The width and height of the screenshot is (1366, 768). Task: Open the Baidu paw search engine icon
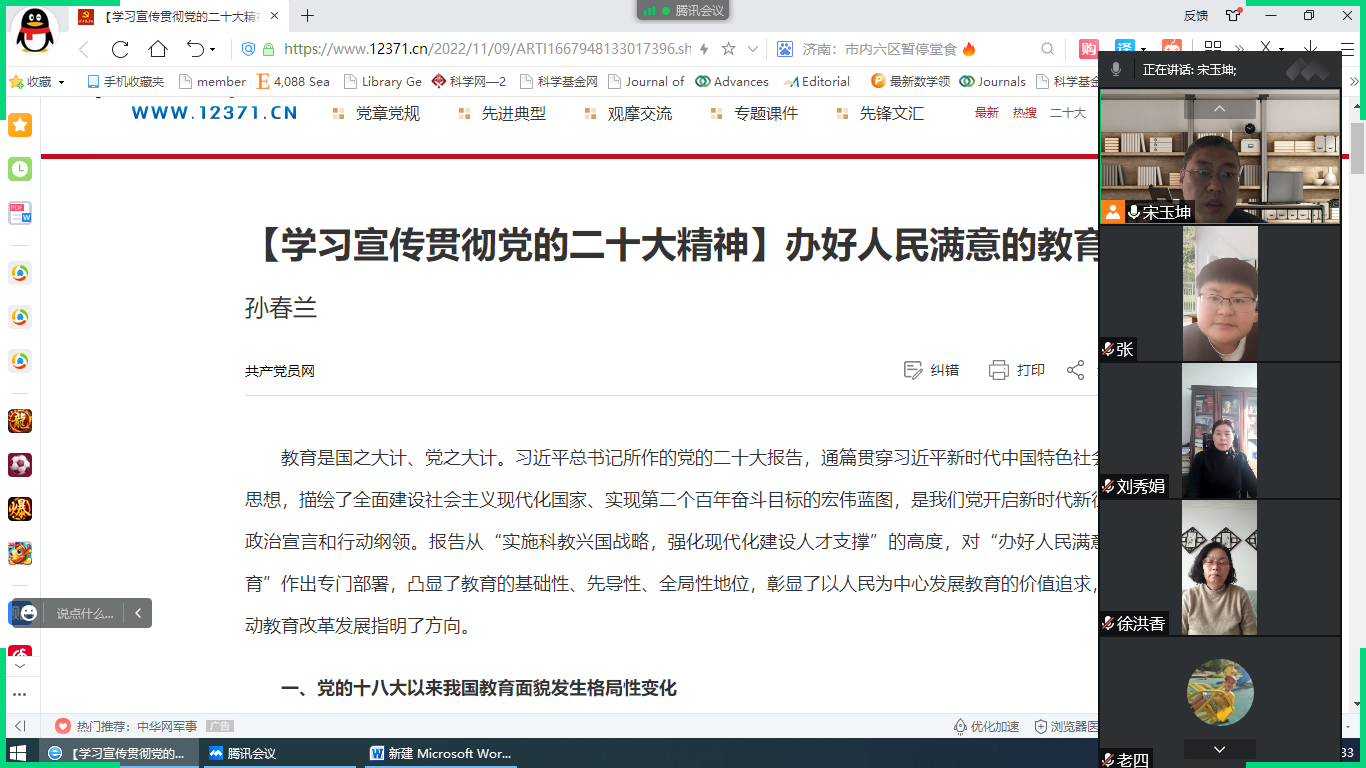tap(785, 49)
